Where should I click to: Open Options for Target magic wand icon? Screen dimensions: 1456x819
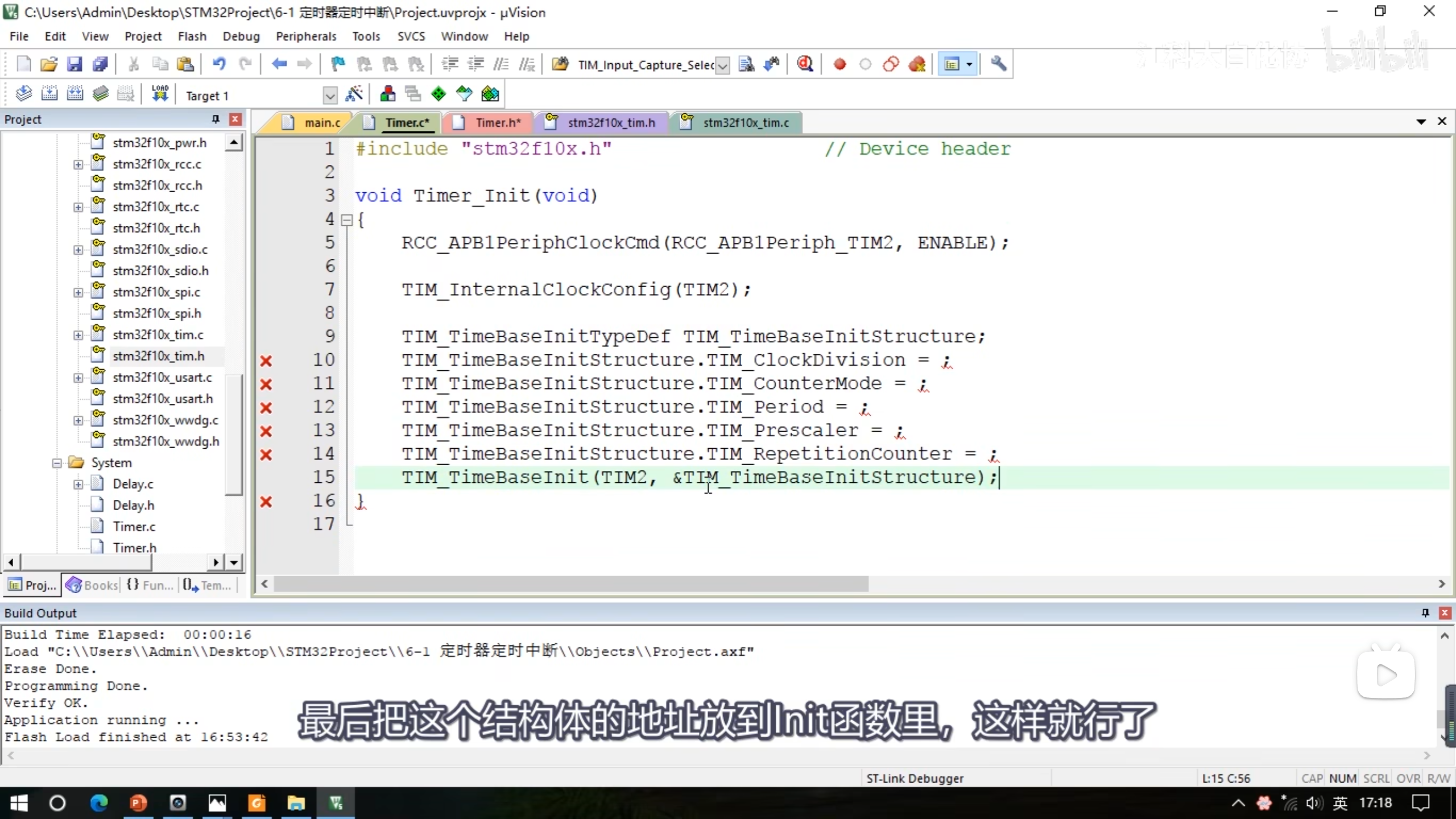[x=354, y=94]
